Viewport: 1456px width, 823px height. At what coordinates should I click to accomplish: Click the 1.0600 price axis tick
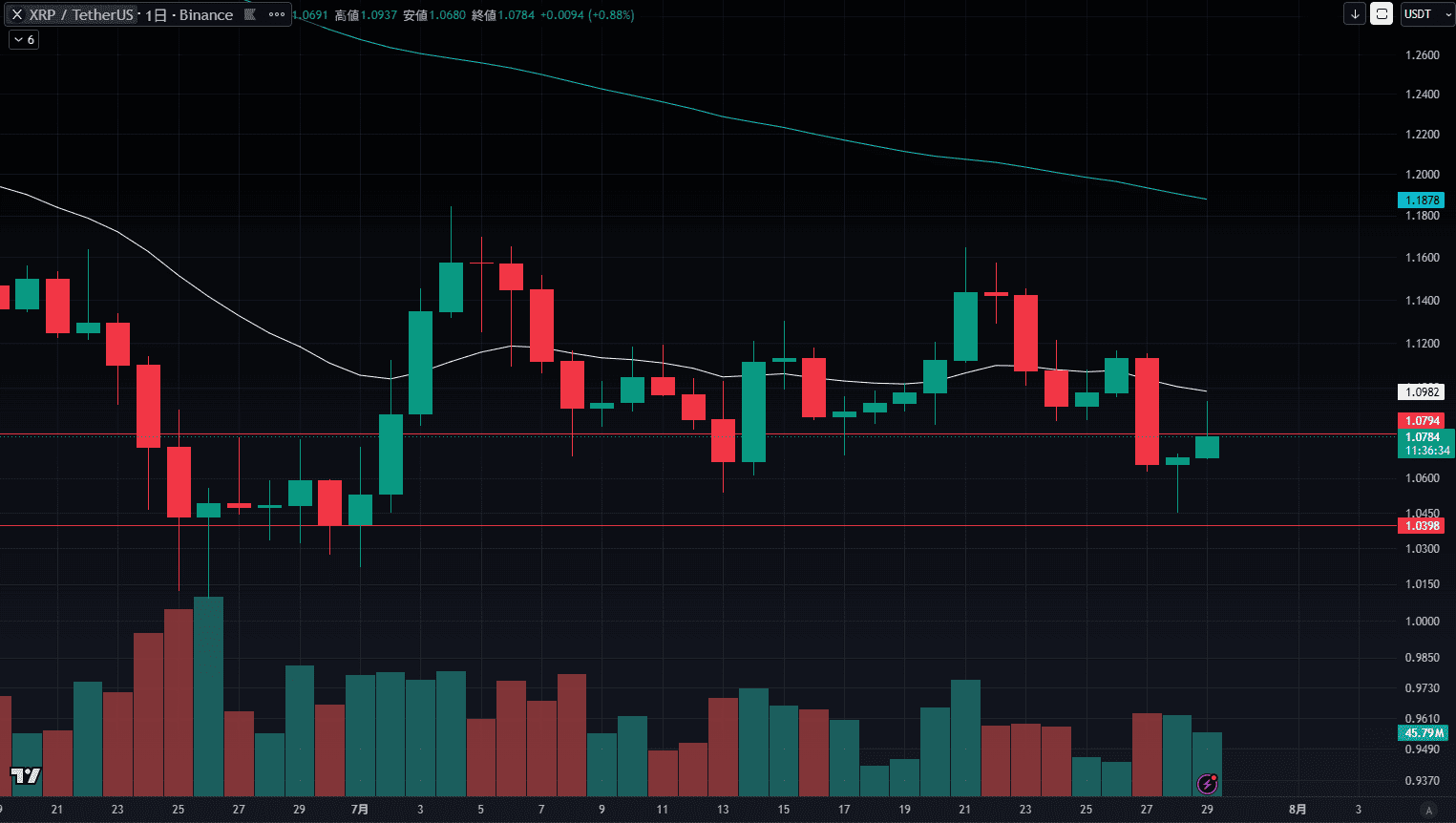(1423, 478)
